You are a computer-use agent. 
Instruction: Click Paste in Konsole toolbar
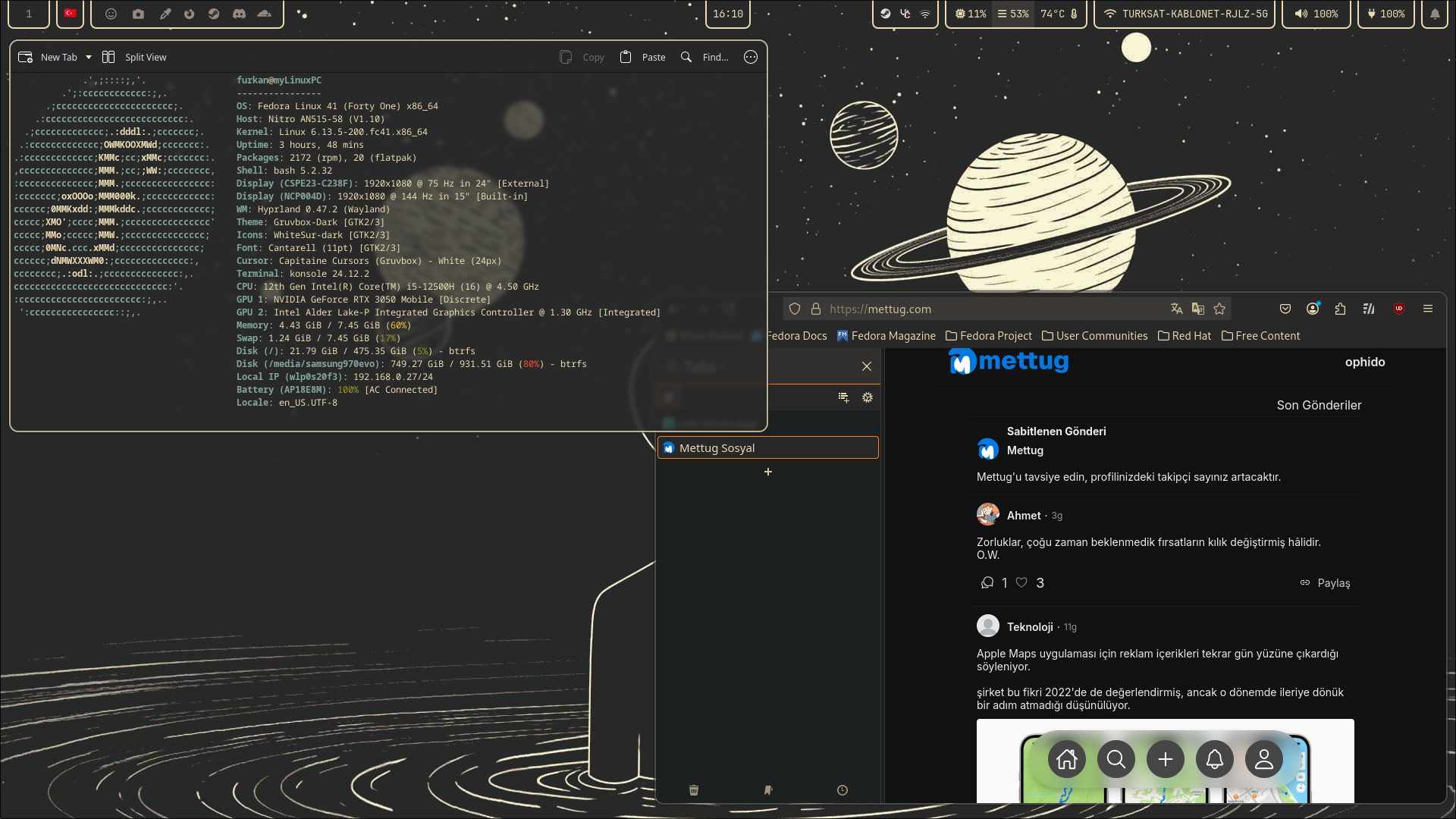click(x=643, y=57)
